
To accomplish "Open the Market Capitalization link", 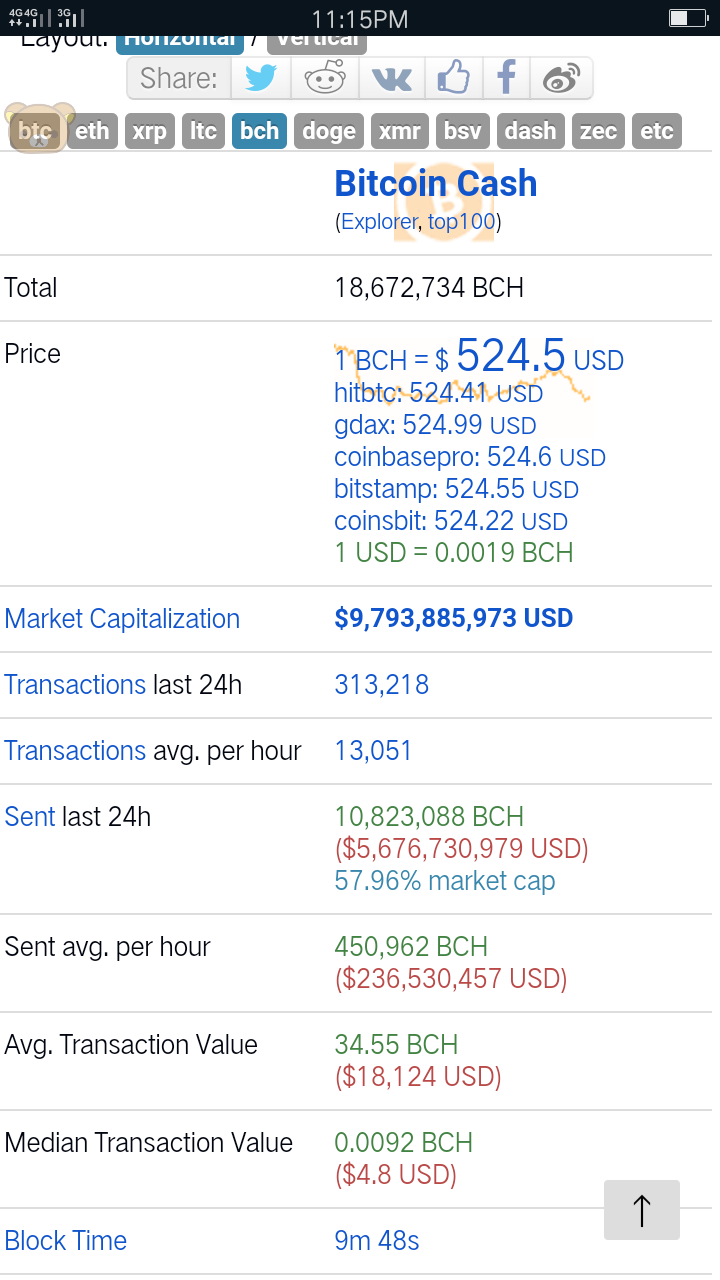I will (x=122, y=619).
